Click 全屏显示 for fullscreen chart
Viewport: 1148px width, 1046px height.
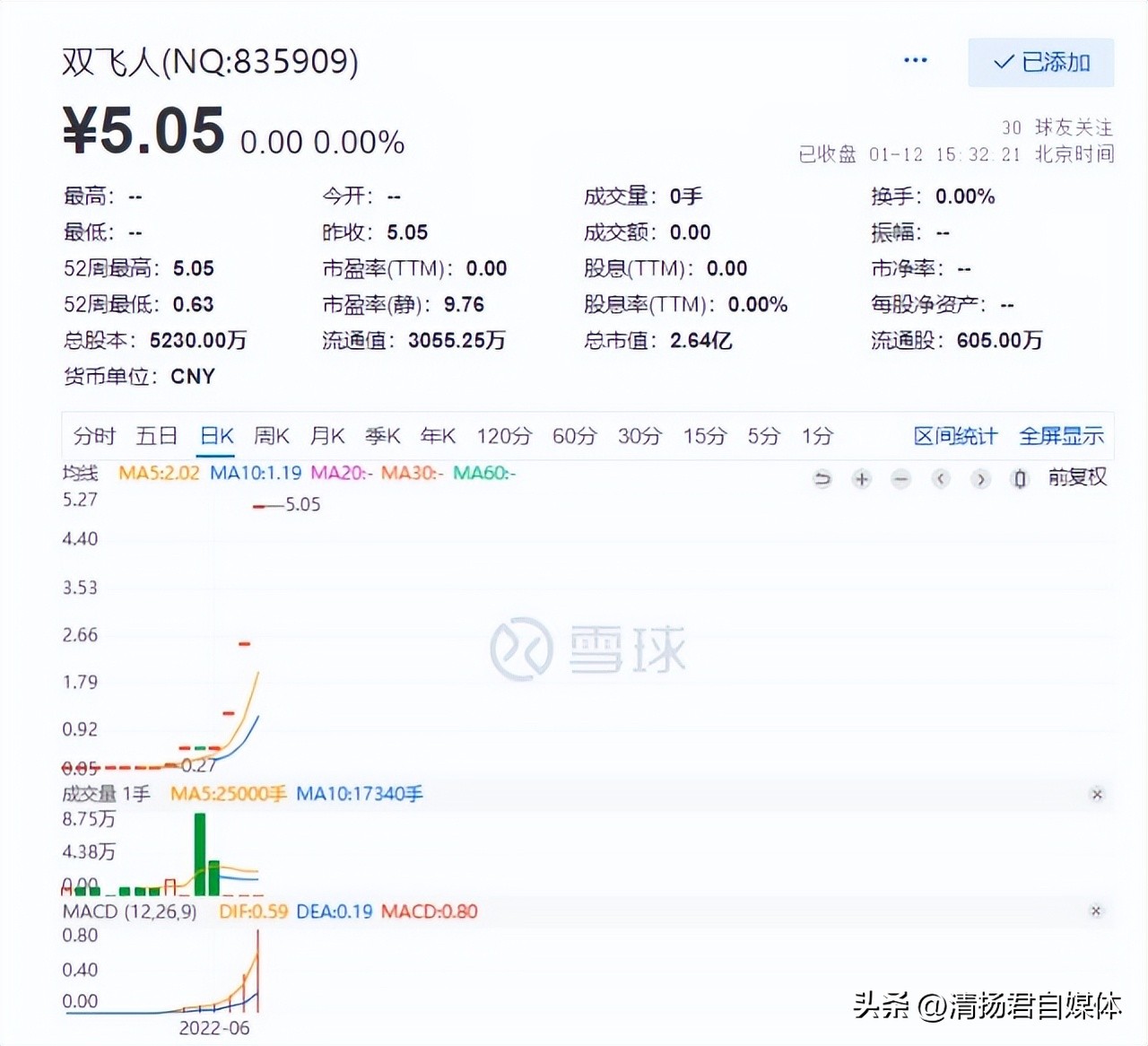coord(1063,436)
